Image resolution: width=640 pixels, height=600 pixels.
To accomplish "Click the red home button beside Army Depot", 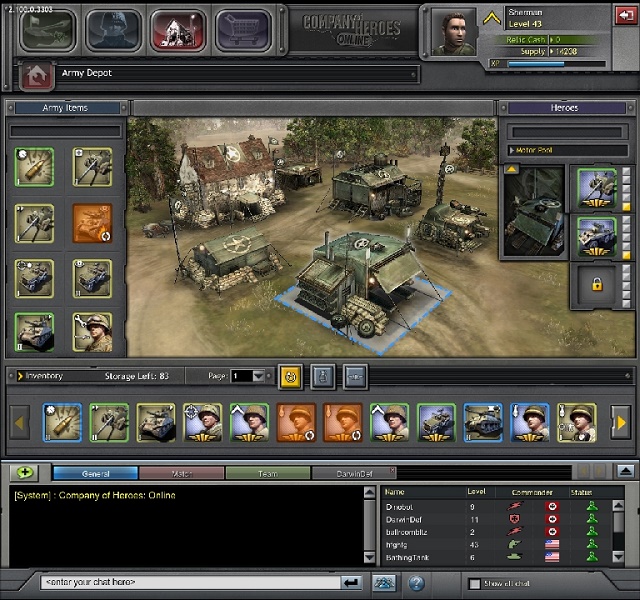I will tap(37, 76).
